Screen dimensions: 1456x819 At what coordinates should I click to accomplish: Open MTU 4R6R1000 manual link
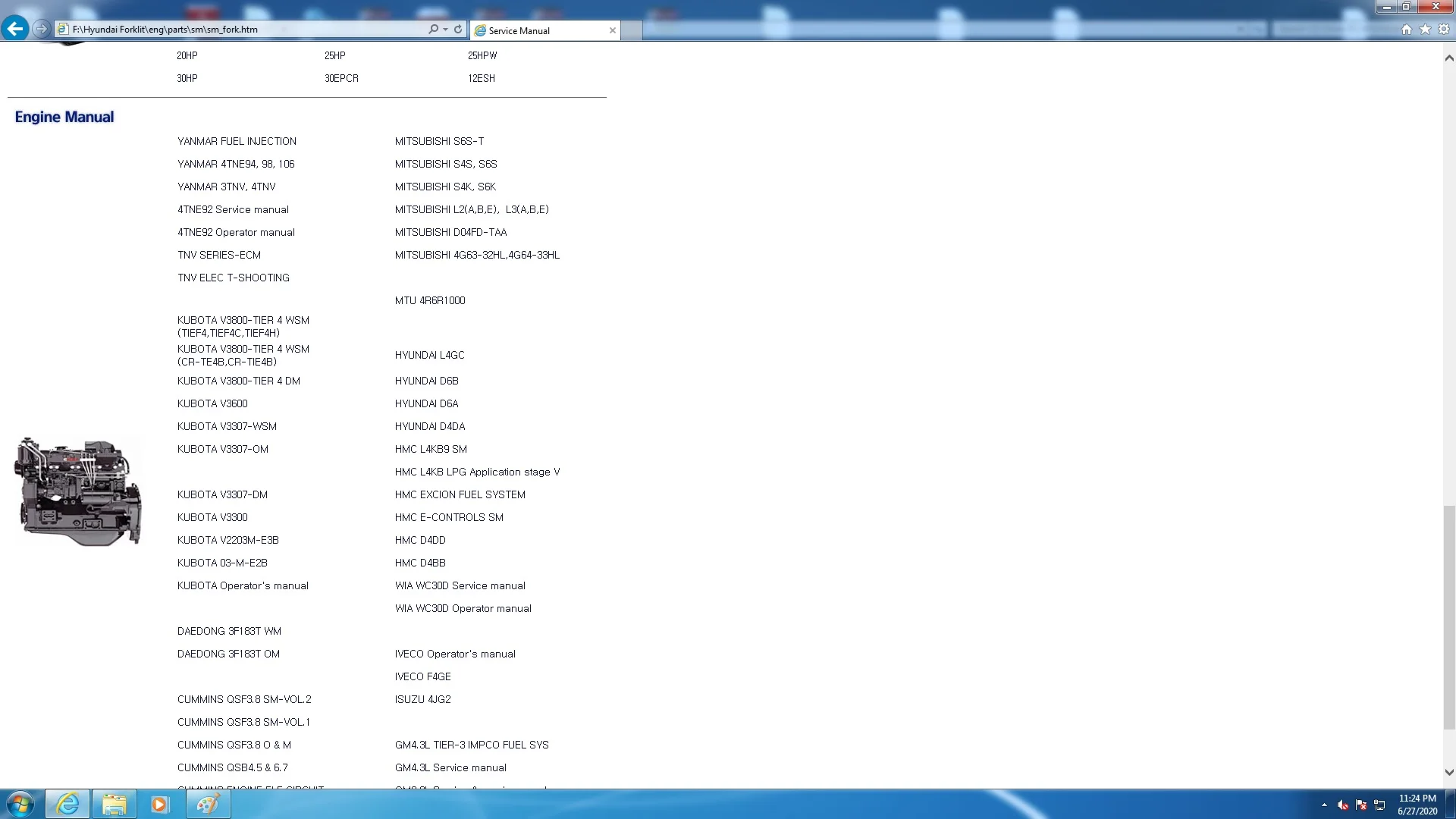point(430,301)
